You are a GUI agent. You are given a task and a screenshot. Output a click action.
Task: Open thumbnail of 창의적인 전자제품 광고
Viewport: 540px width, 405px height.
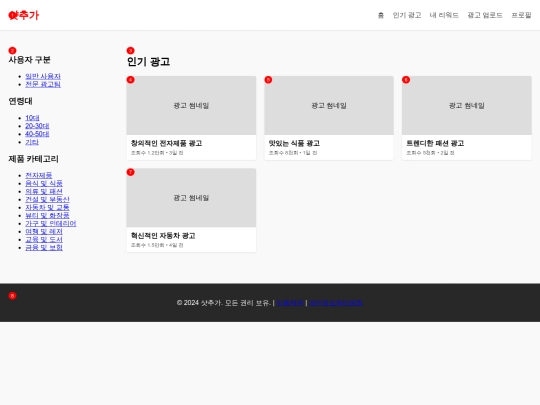pos(191,105)
